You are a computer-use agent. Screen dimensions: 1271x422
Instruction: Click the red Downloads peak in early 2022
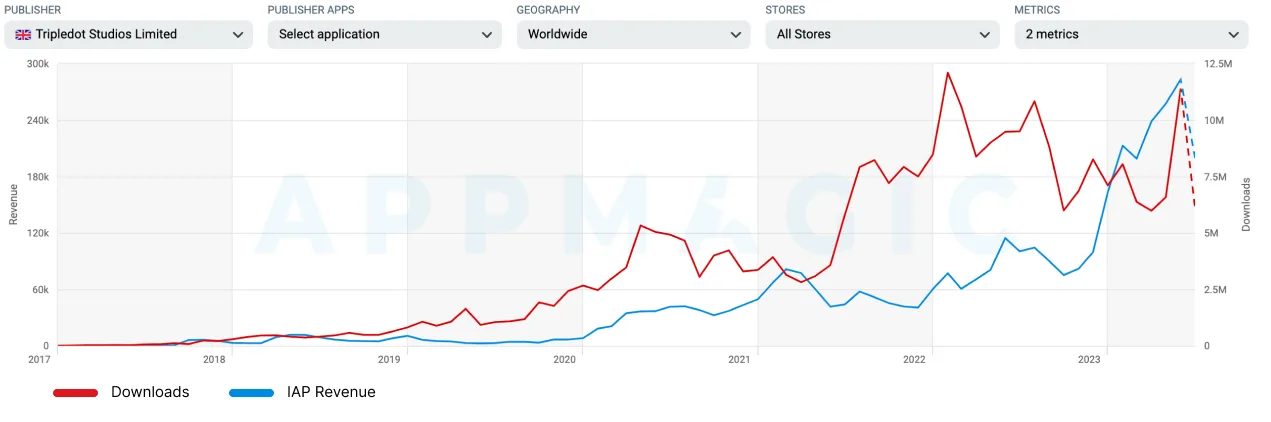tap(947, 72)
